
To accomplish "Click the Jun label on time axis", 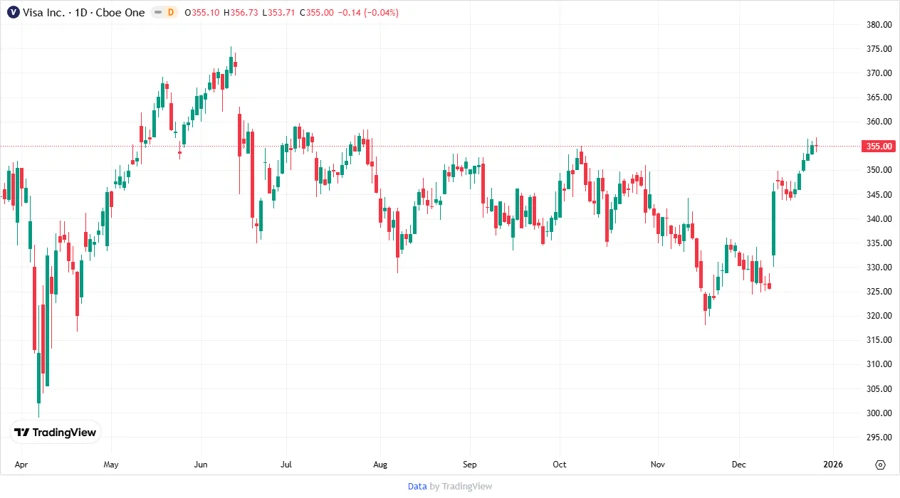I will tap(200, 465).
